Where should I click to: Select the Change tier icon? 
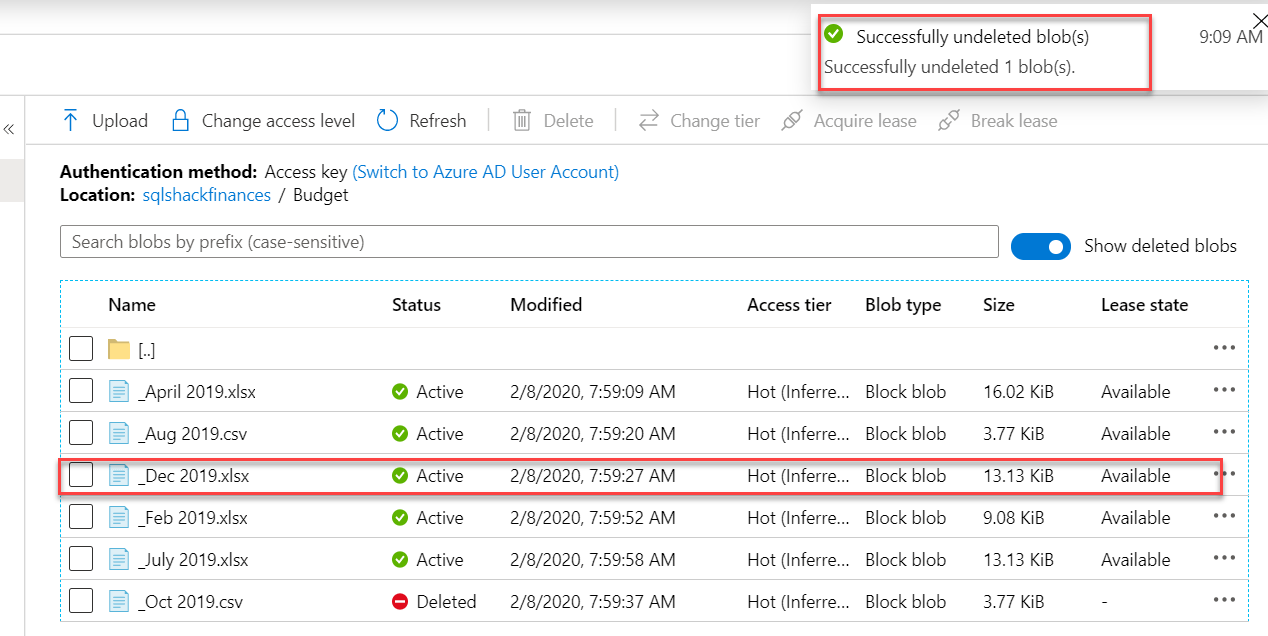pos(649,120)
